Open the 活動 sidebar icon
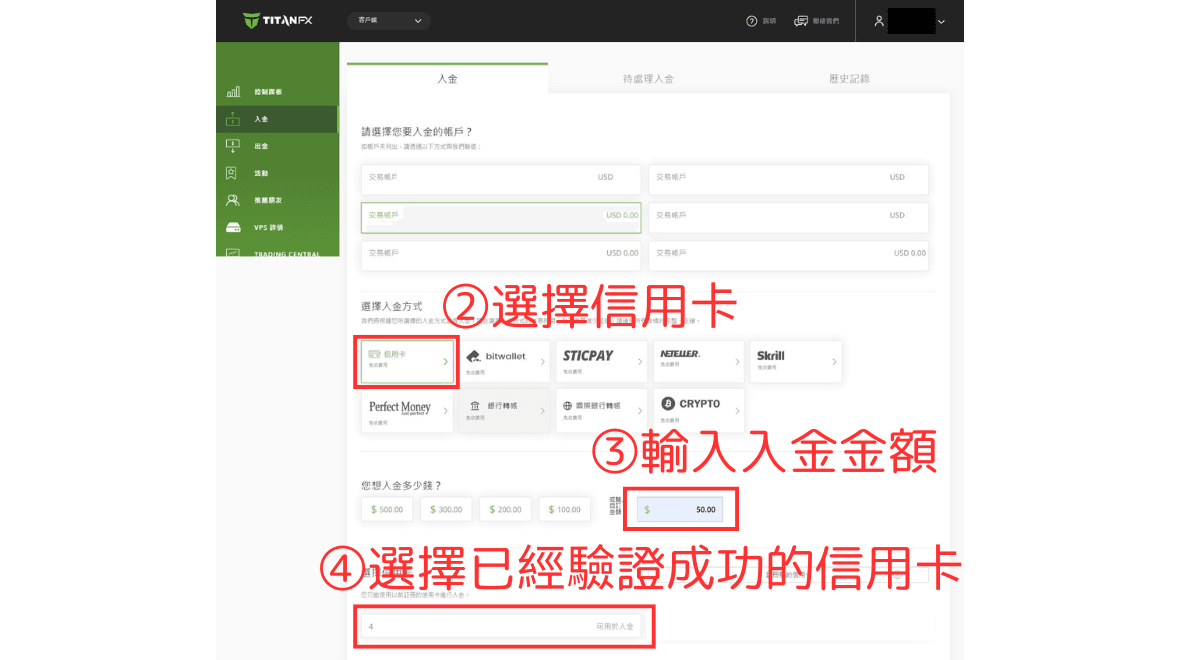This screenshot has height=660, width=1180. [233, 173]
